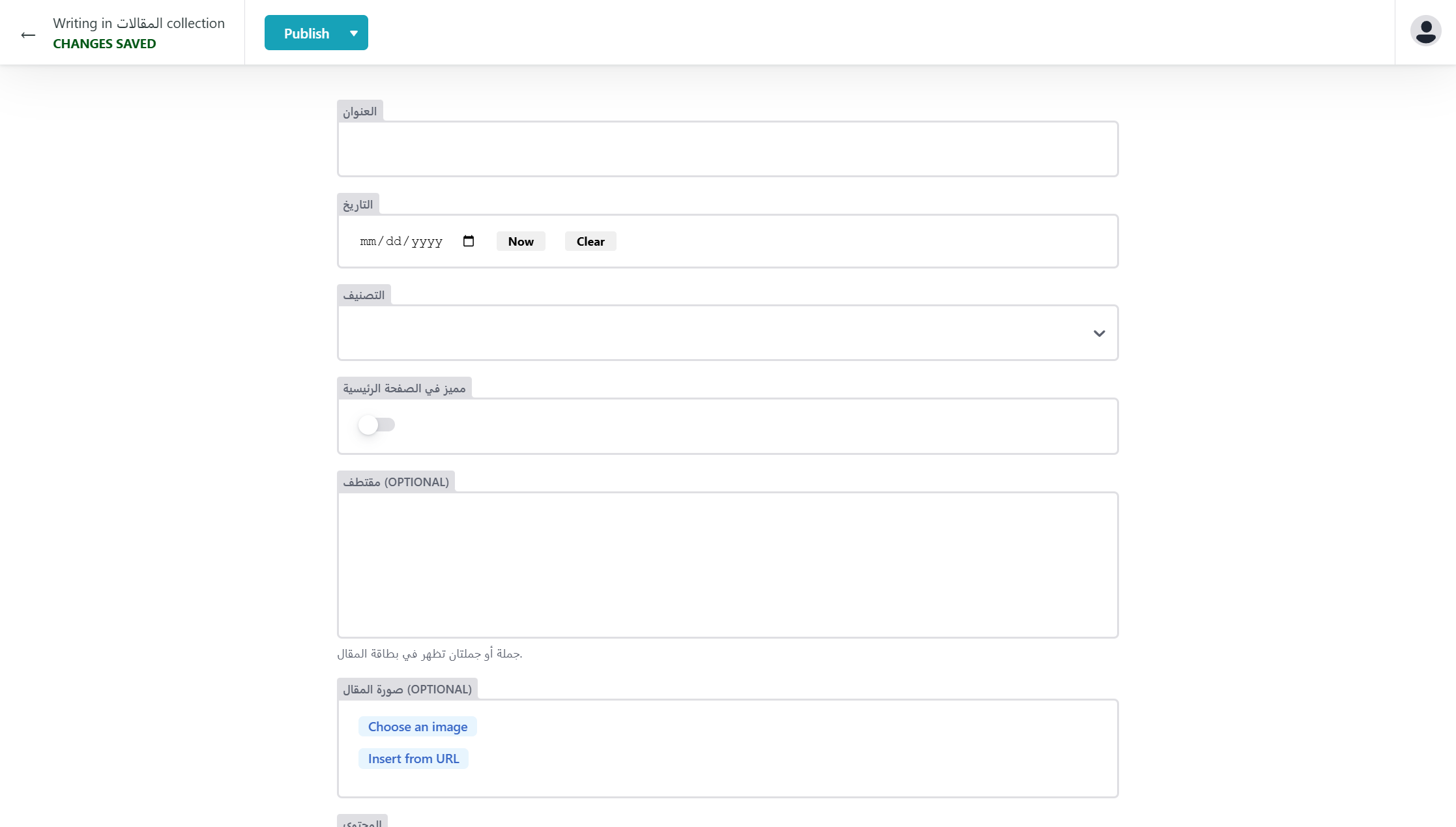Click the مقتطف (OPTIONAL) label
The width and height of the screenshot is (1456, 827).
(396, 482)
